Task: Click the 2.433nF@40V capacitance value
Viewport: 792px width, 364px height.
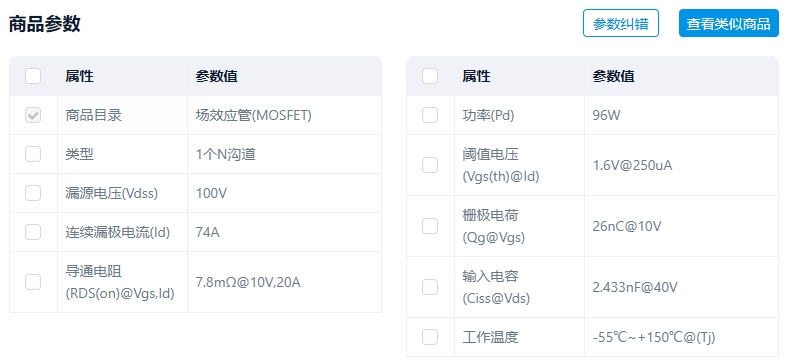Action: (635, 287)
